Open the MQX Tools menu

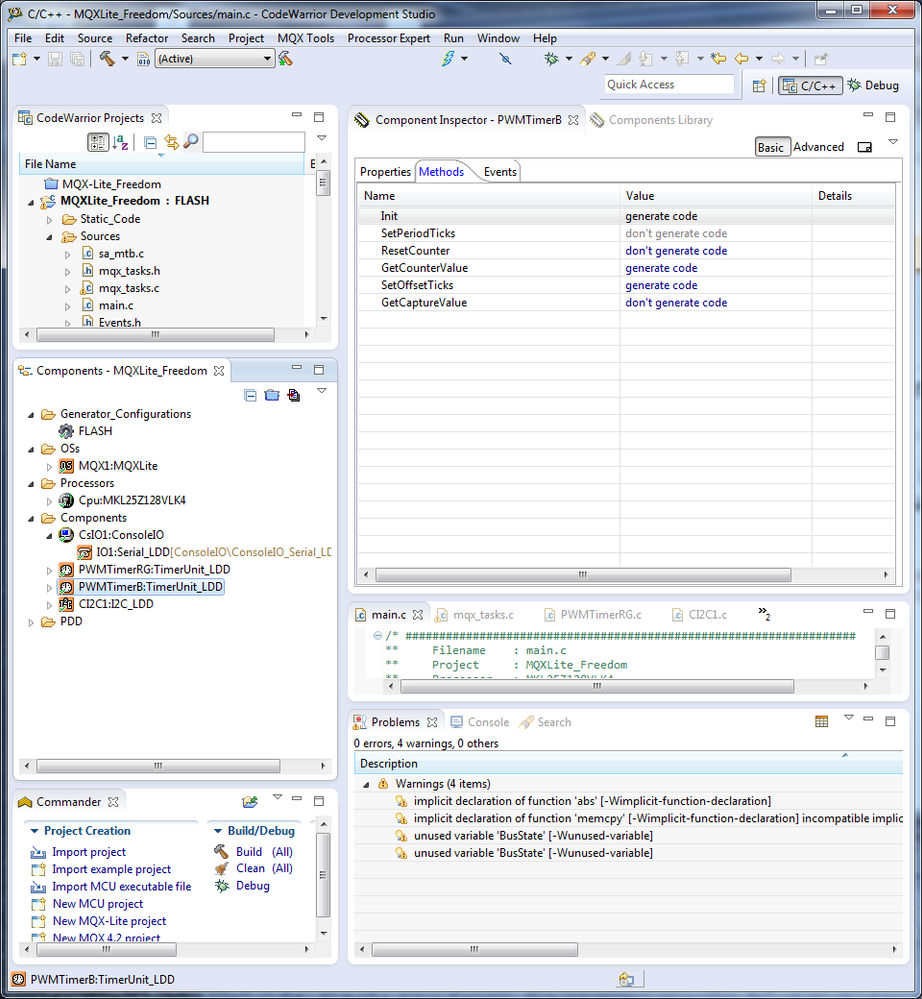305,38
